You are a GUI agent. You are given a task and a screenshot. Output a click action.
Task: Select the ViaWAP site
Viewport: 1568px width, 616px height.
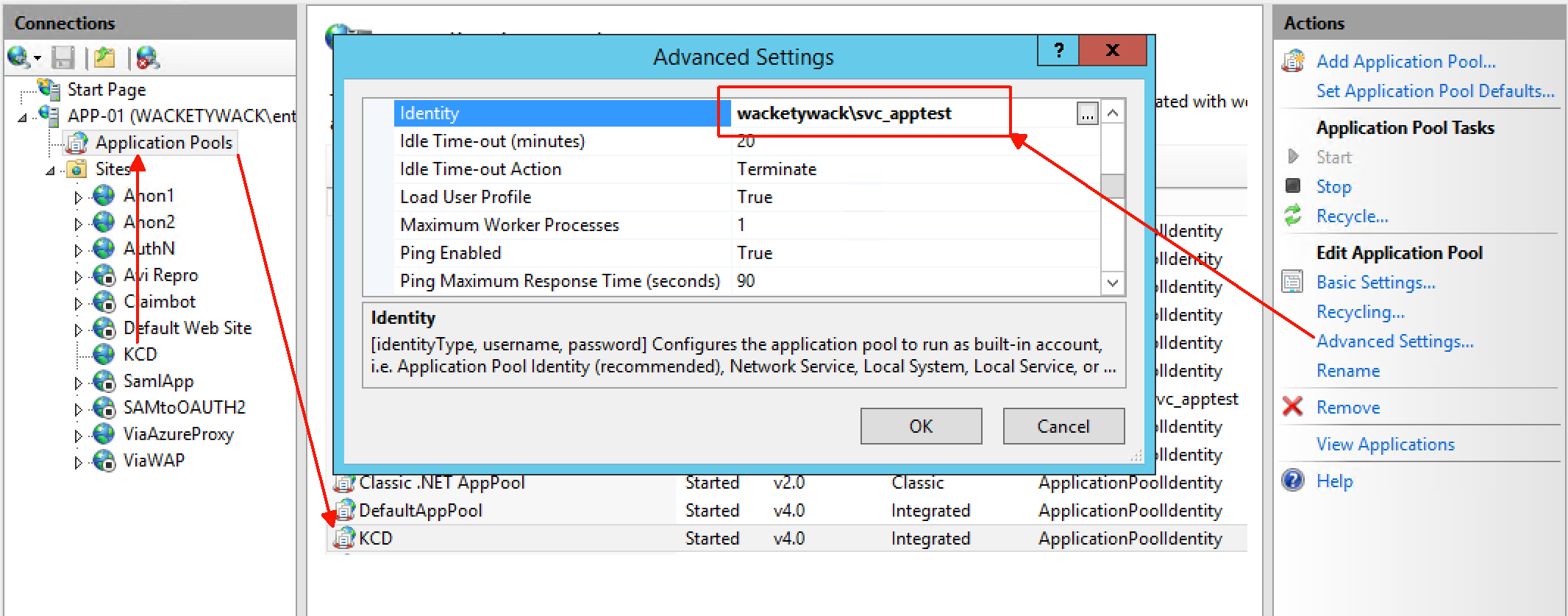154,461
